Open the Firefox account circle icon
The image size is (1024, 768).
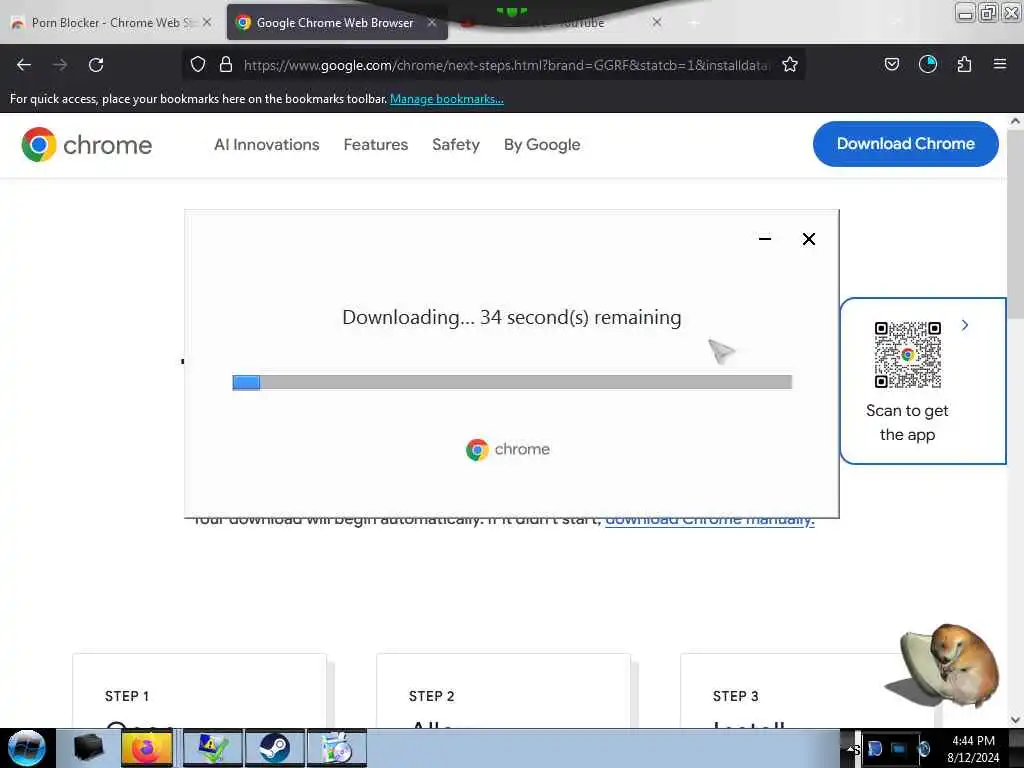[x=927, y=64]
